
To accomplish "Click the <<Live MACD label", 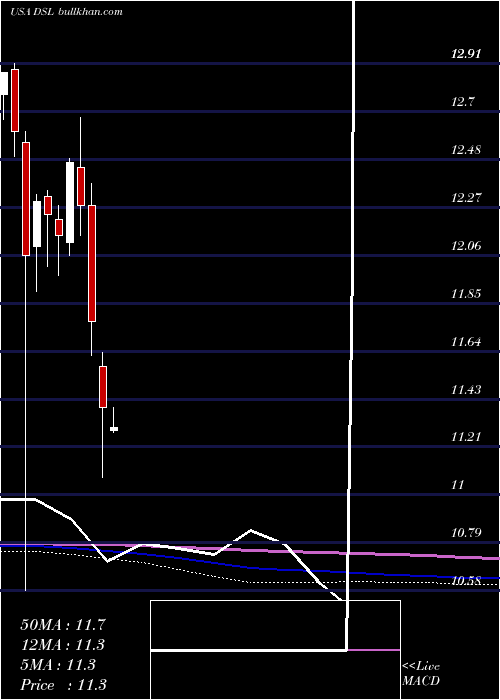I will tap(421, 674).
